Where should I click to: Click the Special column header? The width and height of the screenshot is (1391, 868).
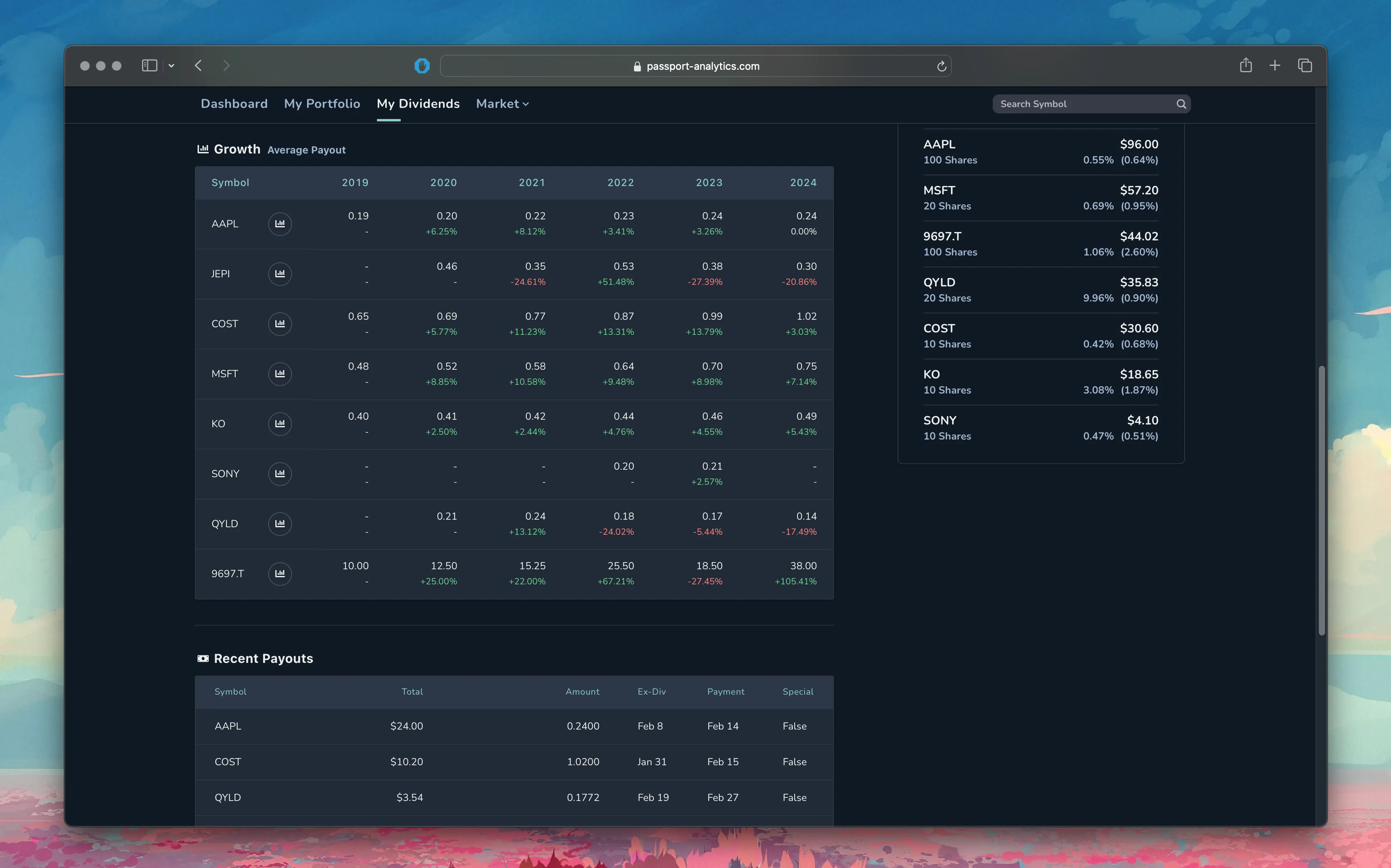pyautogui.click(x=798, y=692)
